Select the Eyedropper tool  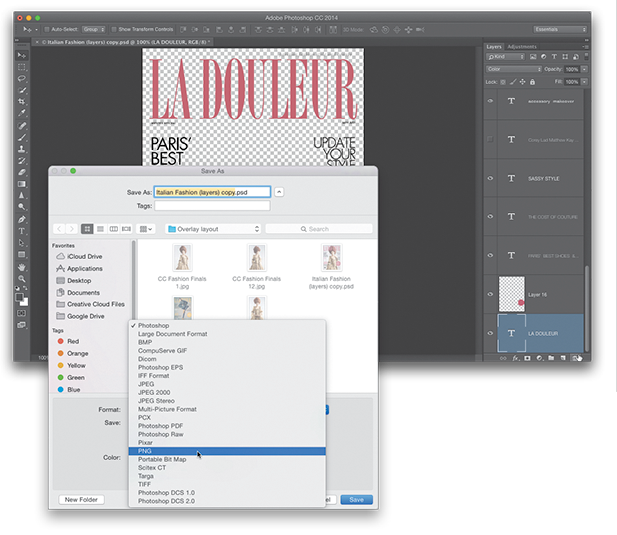22,113
